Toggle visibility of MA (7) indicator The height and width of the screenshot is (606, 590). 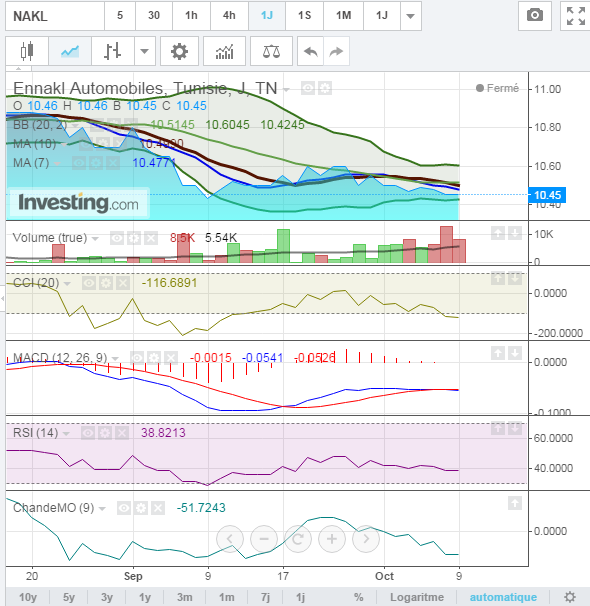click(79, 163)
